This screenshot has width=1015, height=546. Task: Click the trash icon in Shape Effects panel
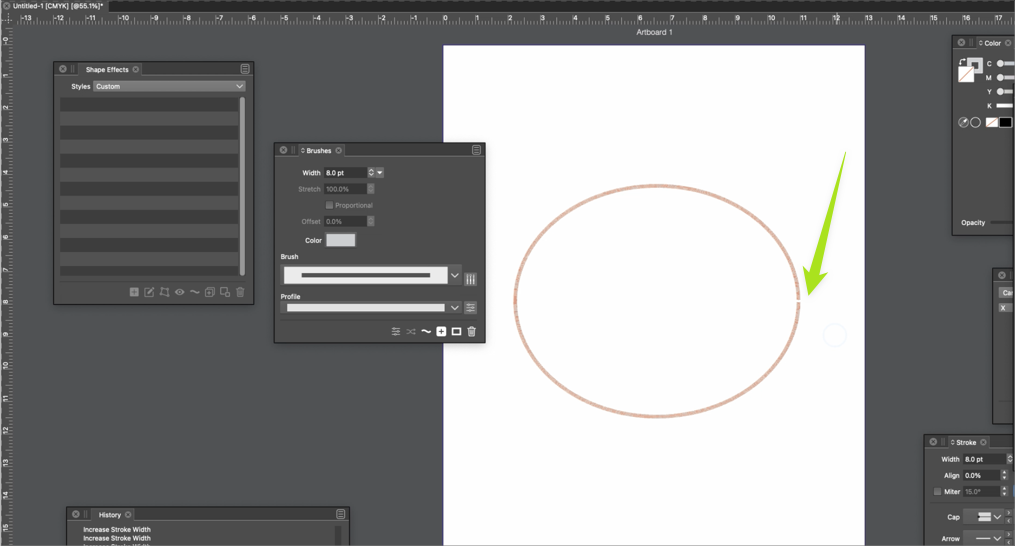point(240,293)
